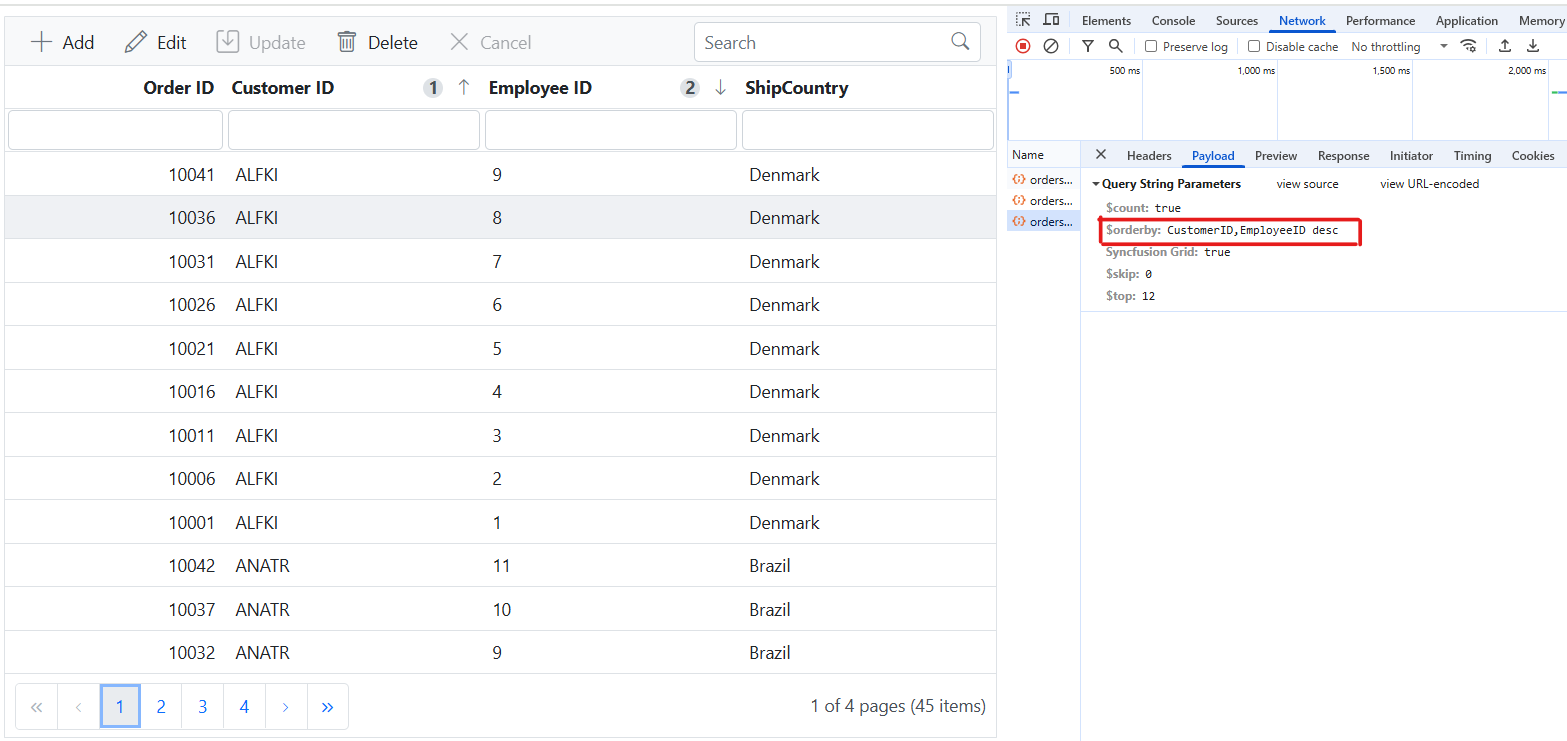Screen dimensions: 1567x741
Task: Enable the Preserve log checkbox
Action: point(1153,46)
